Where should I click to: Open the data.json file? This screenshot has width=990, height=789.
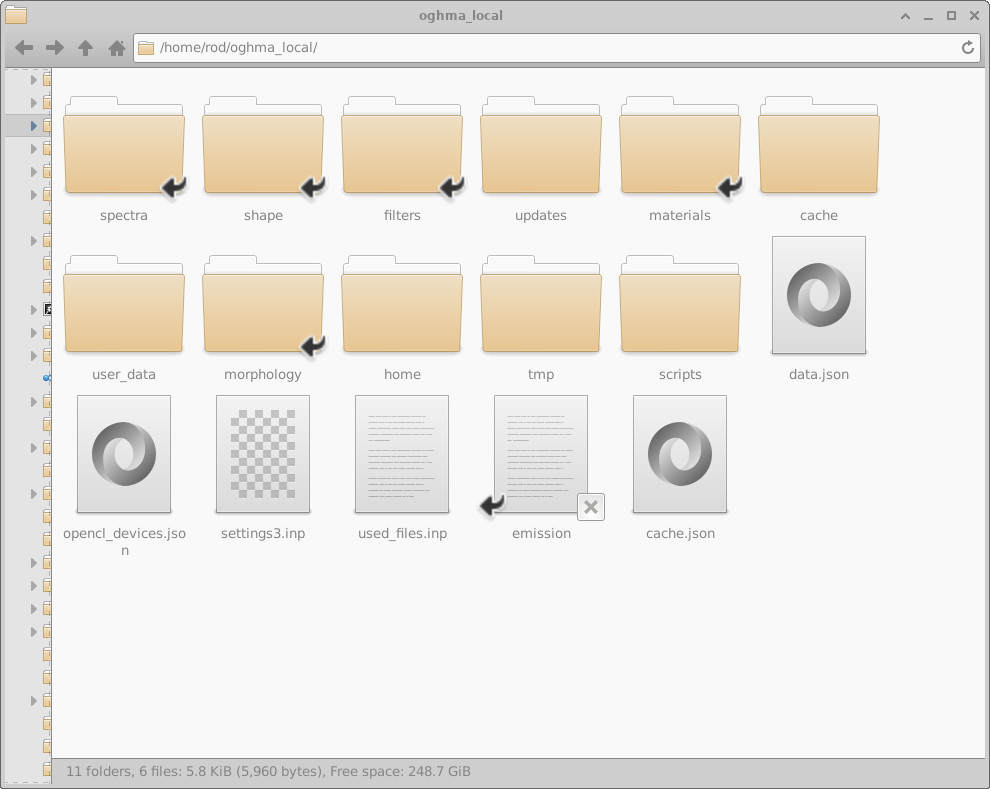tap(818, 294)
